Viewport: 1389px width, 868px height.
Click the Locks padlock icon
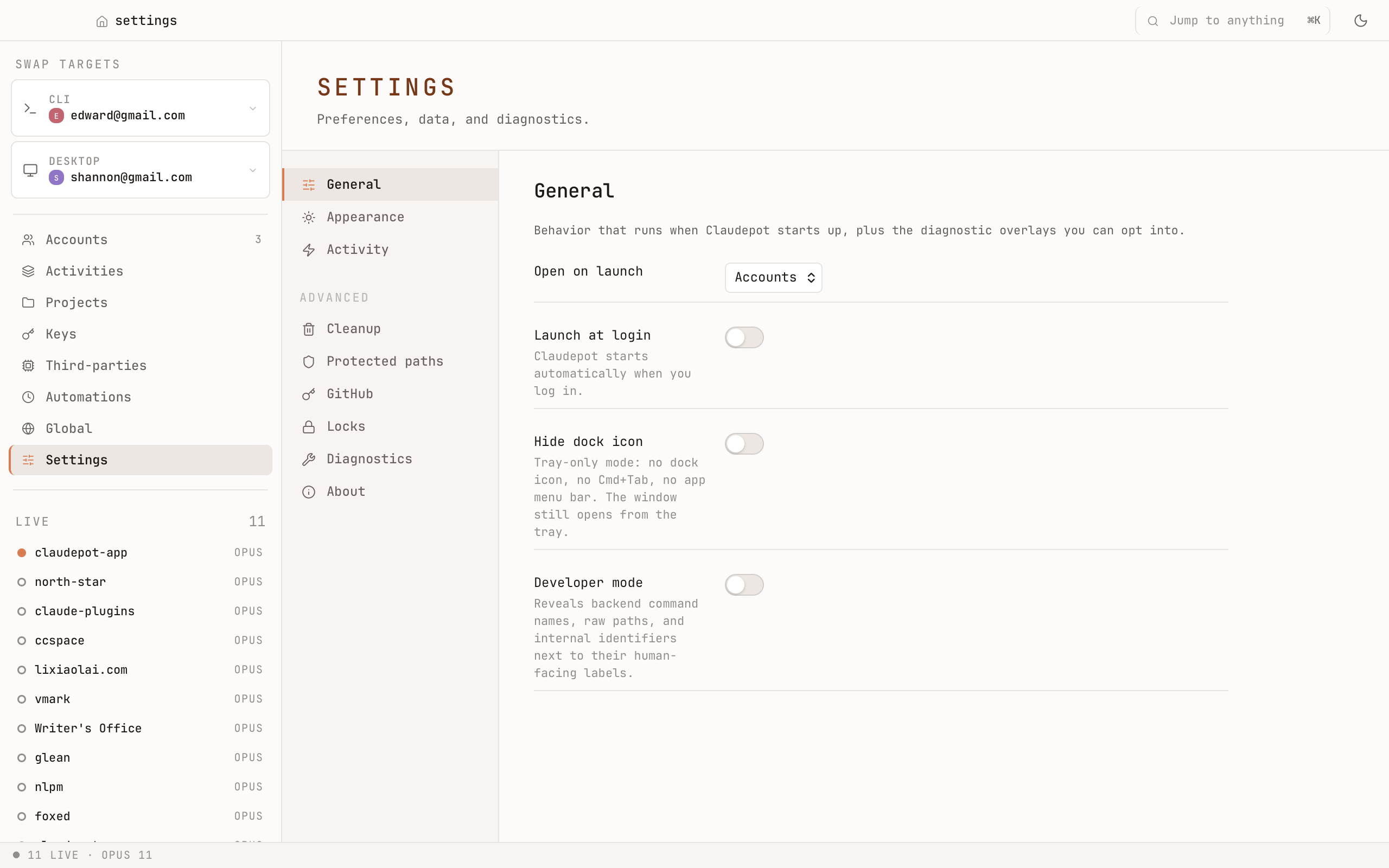[308, 426]
